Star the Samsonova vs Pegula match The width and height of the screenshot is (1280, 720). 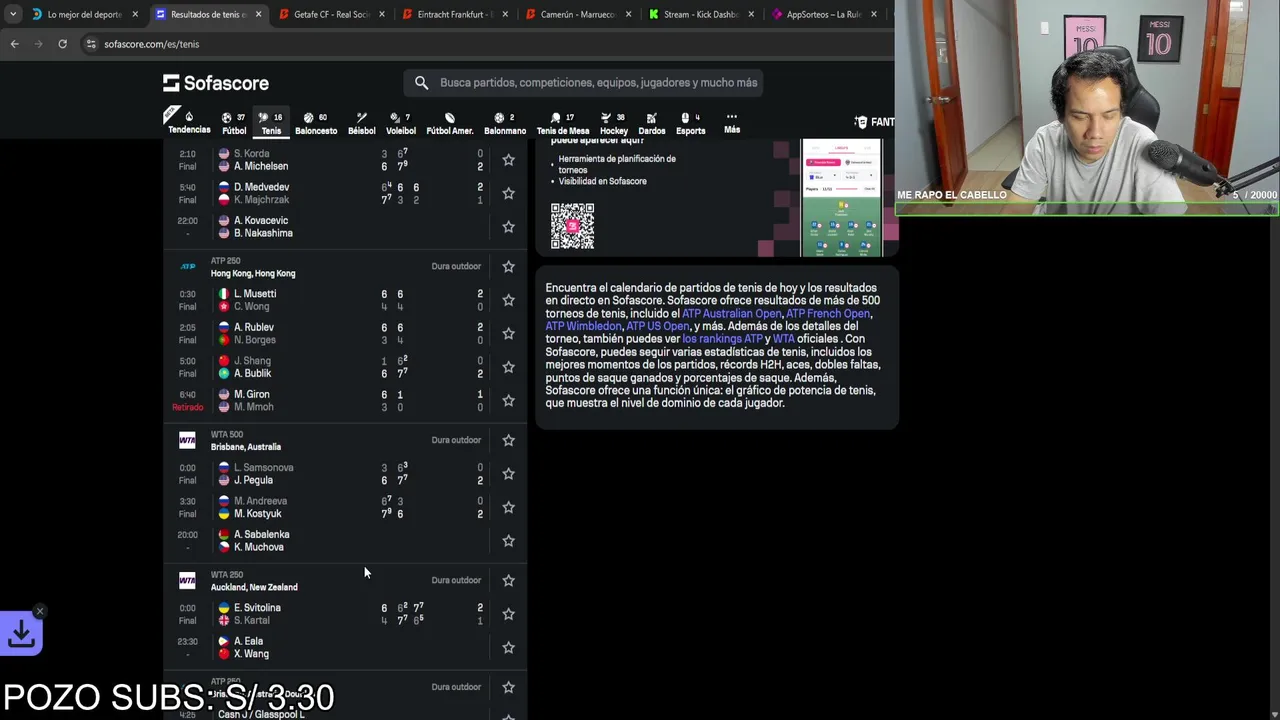pyautogui.click(x=508, y=474)
